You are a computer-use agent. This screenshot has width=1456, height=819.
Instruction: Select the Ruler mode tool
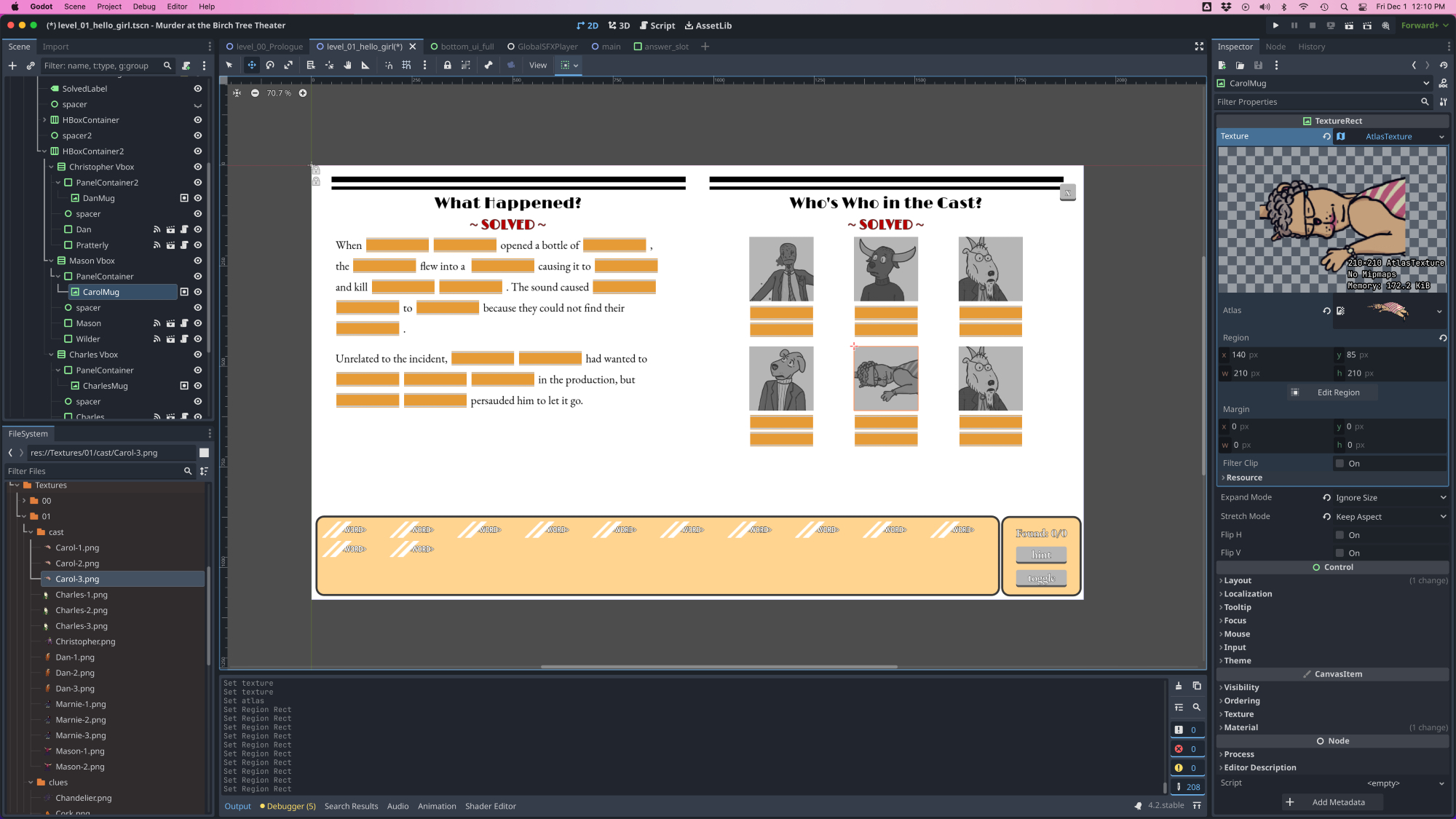click(x=365, y=66)
